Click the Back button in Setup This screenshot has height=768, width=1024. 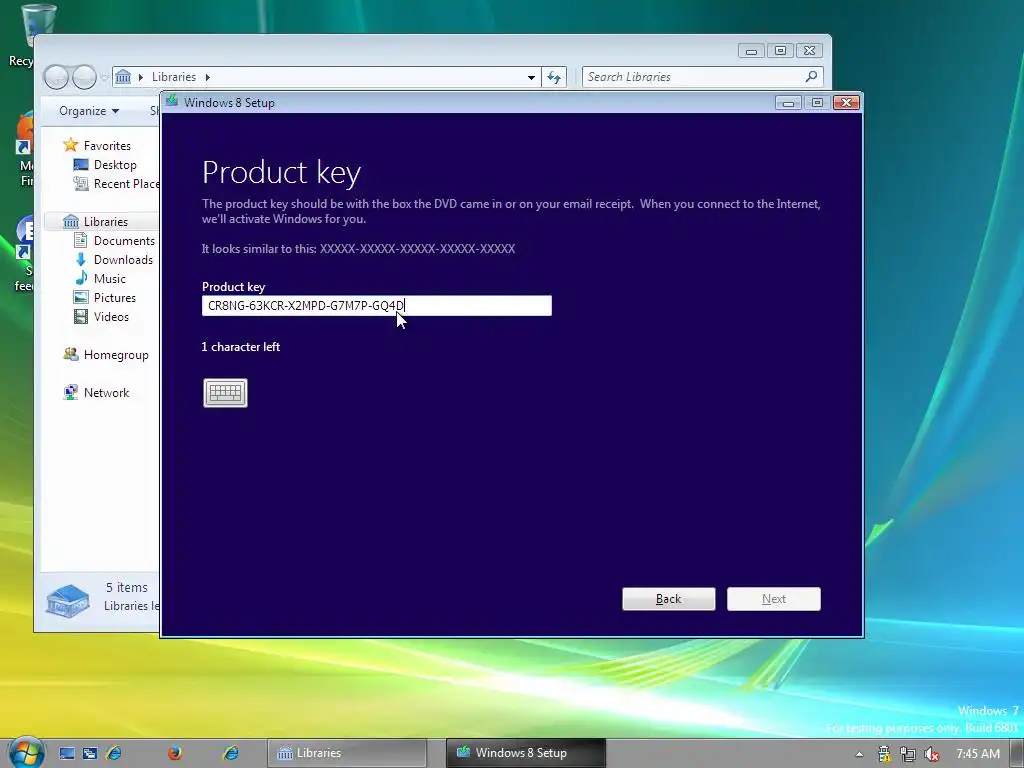coord(669,599)
